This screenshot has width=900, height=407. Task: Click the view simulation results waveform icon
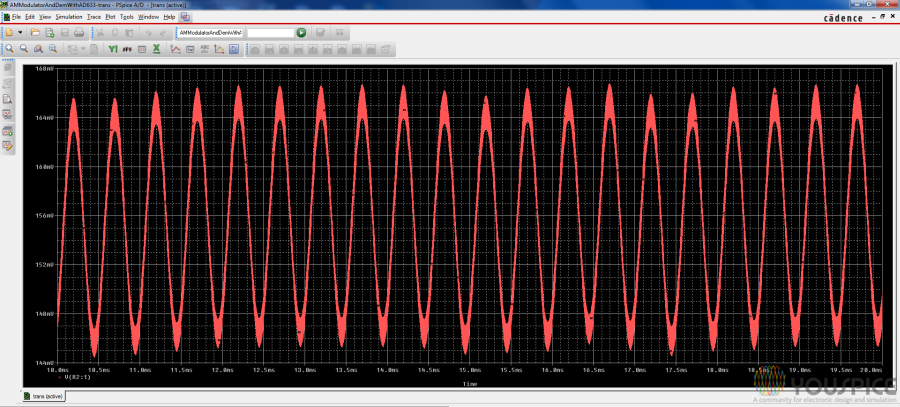point(8,115)
